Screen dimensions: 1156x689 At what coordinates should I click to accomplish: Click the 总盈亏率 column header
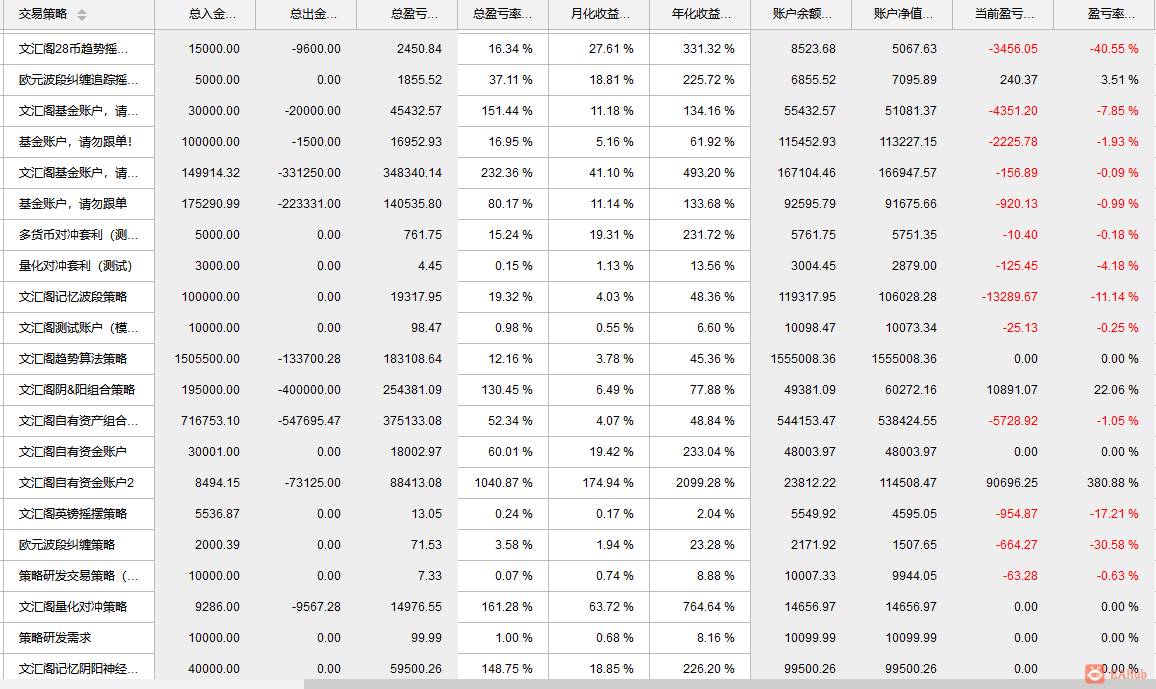[x=497, y=15]
